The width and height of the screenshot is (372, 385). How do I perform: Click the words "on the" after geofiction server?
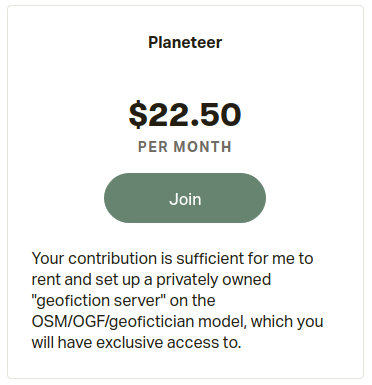click(x=193, y=301)
